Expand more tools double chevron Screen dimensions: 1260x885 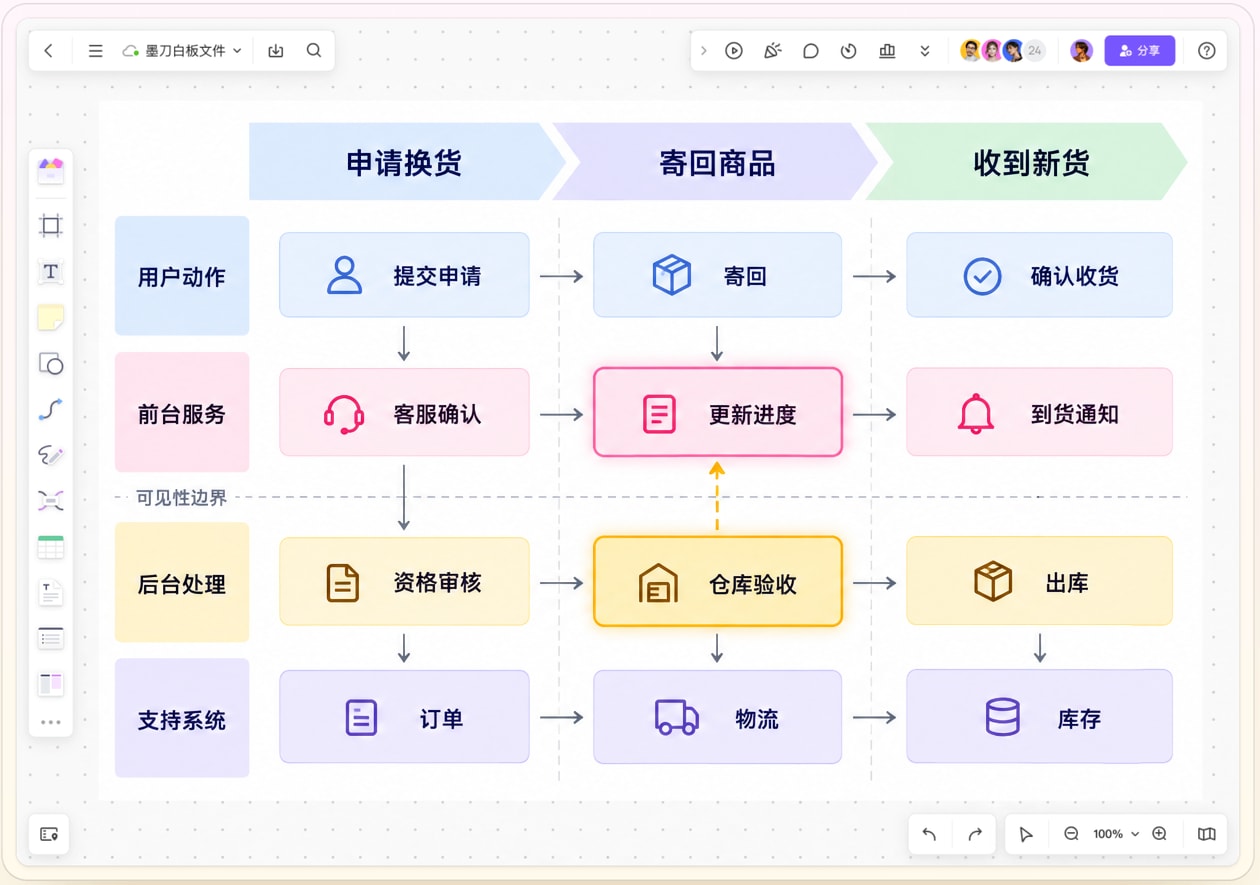pos(925,50)
